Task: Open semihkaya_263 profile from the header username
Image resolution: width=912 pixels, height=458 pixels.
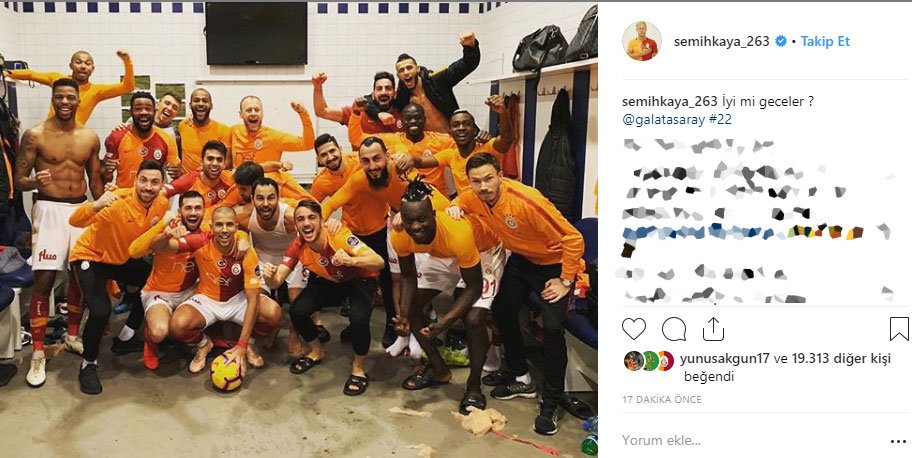Action: pyautogui.click(x=722, y=41)
